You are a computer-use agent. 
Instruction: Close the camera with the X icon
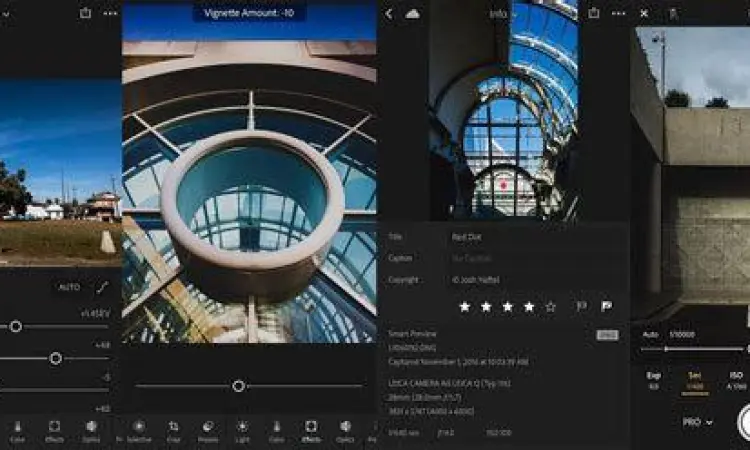coord(644,13)
